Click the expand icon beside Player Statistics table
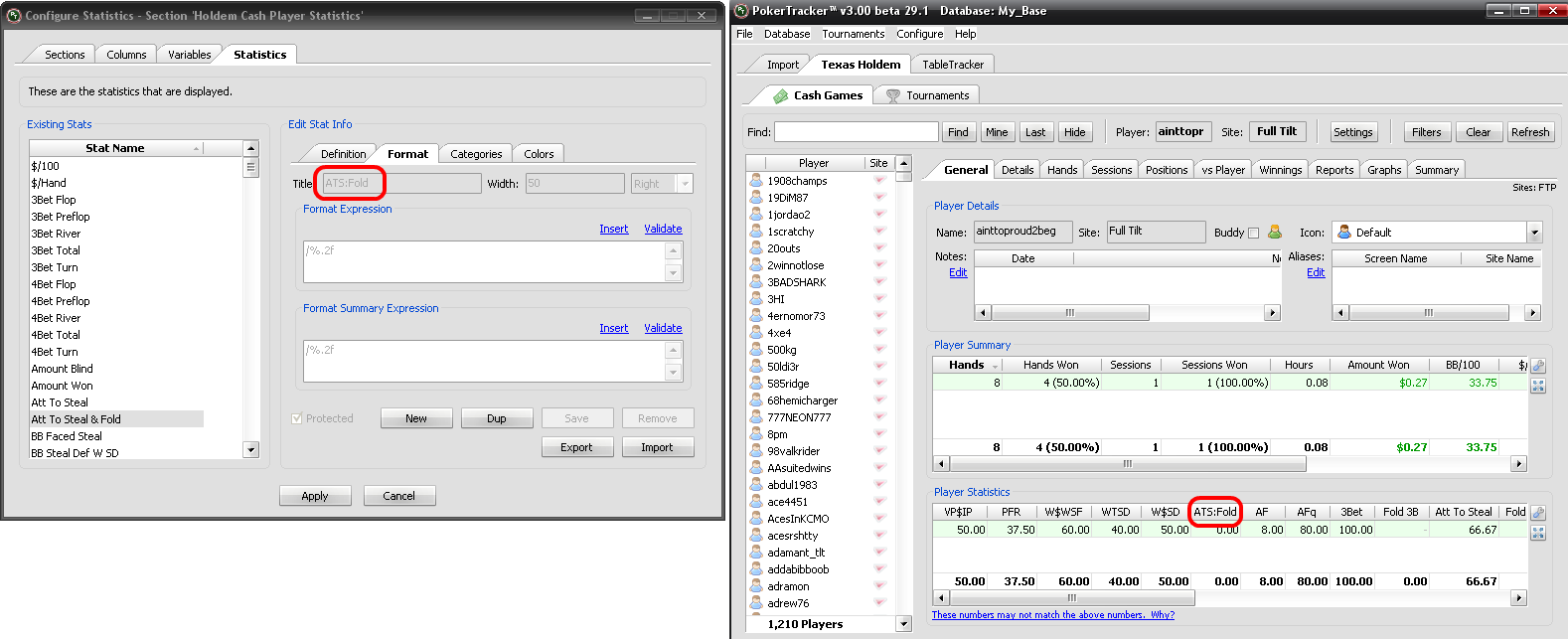Image resolution: width=1568 pixels, height=639 pixels. point(1538,533)
